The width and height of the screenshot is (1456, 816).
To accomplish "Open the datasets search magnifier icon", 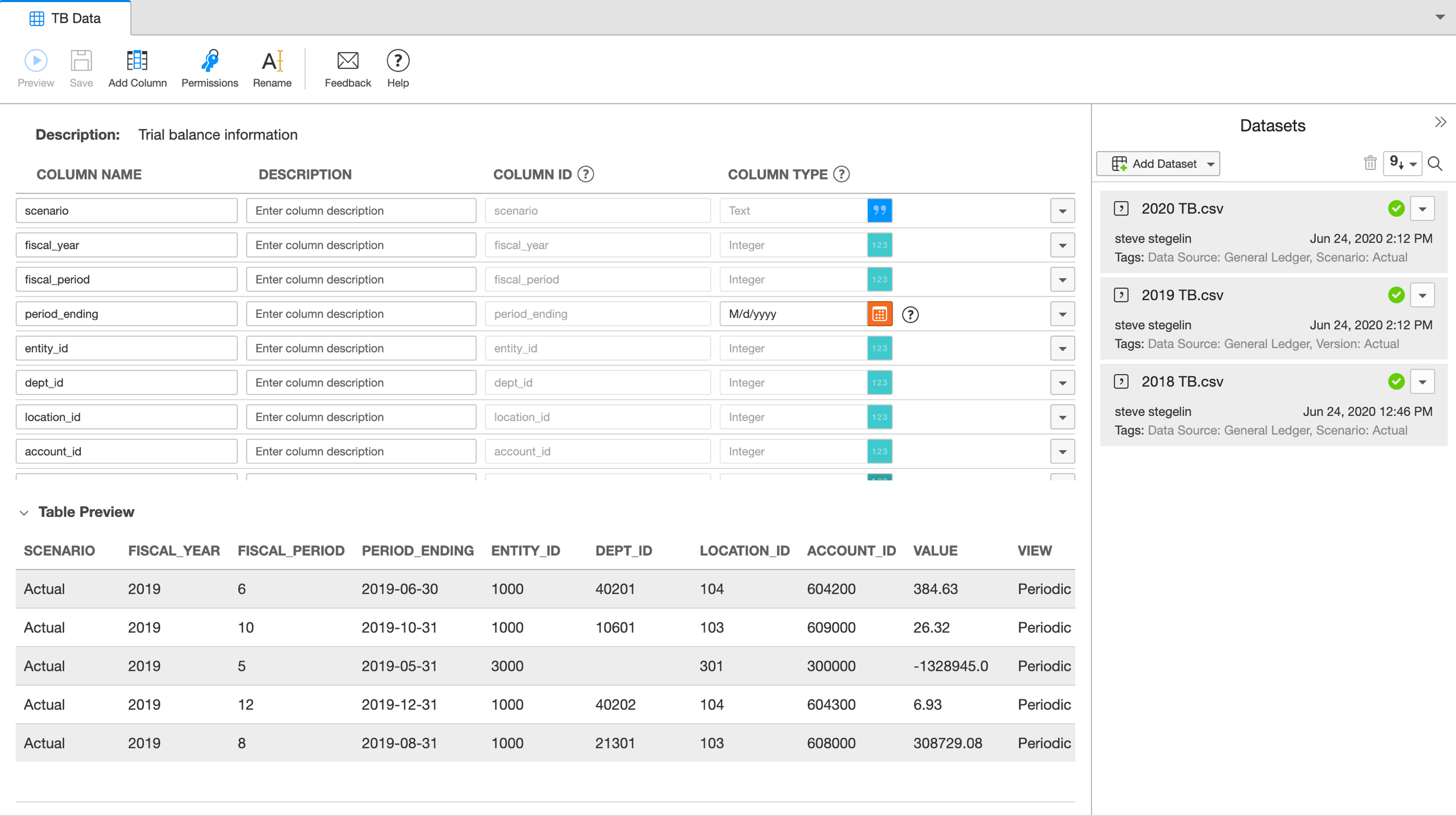I will (1435, 164).
